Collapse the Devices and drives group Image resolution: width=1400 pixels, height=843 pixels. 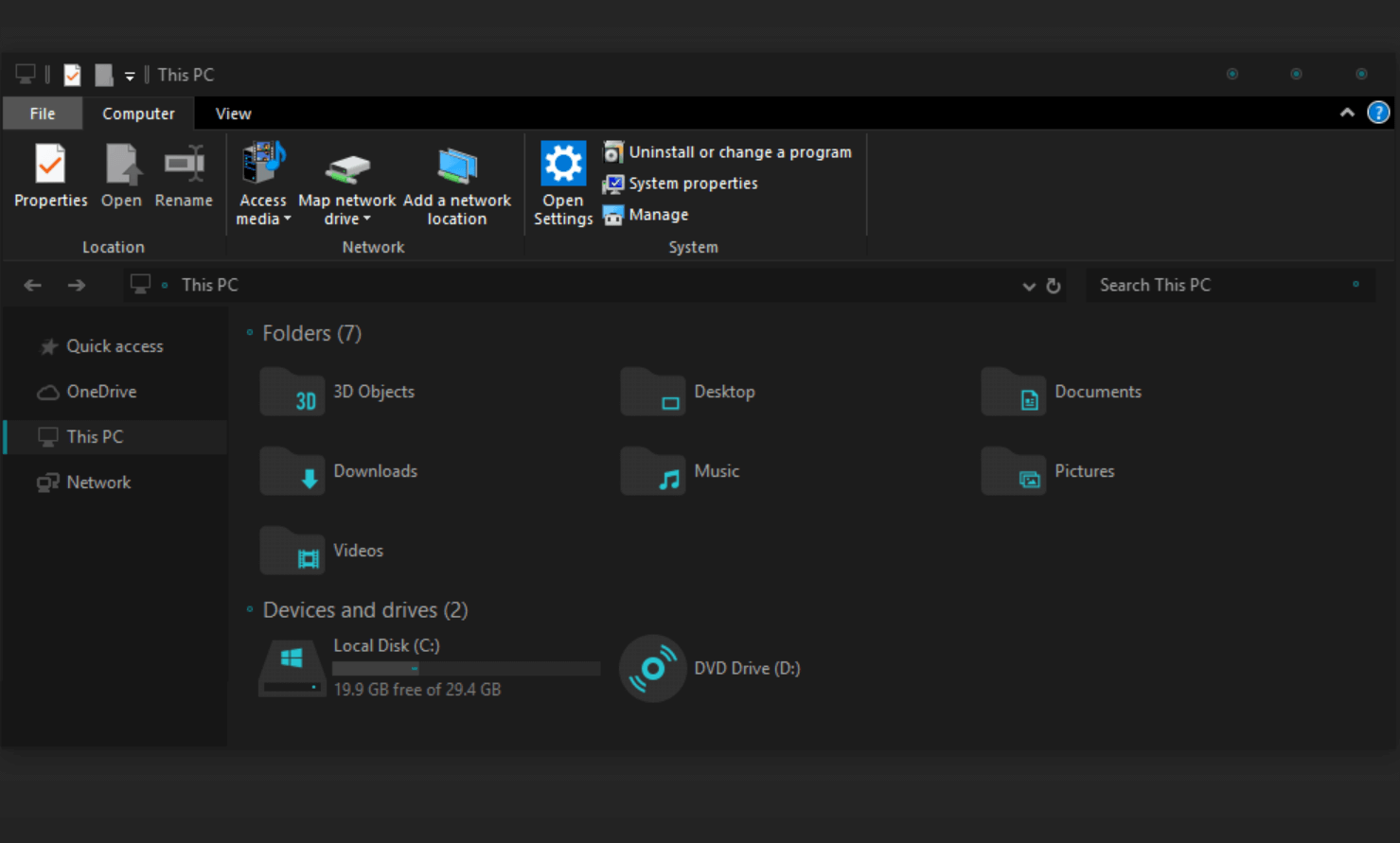[x=250, y=610]
